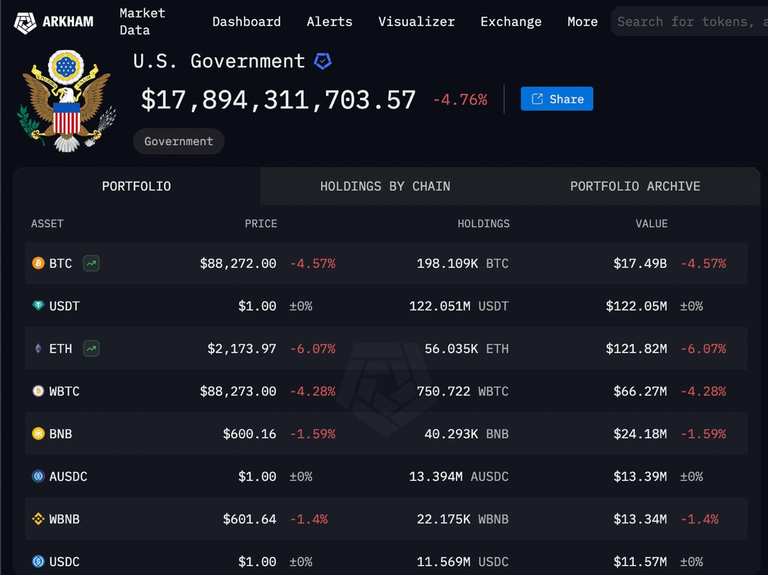This screenshot has height=575, width=768.
Task: Sort by the VALUE column header
Action: pyautogui.click(x=651, y=224)
